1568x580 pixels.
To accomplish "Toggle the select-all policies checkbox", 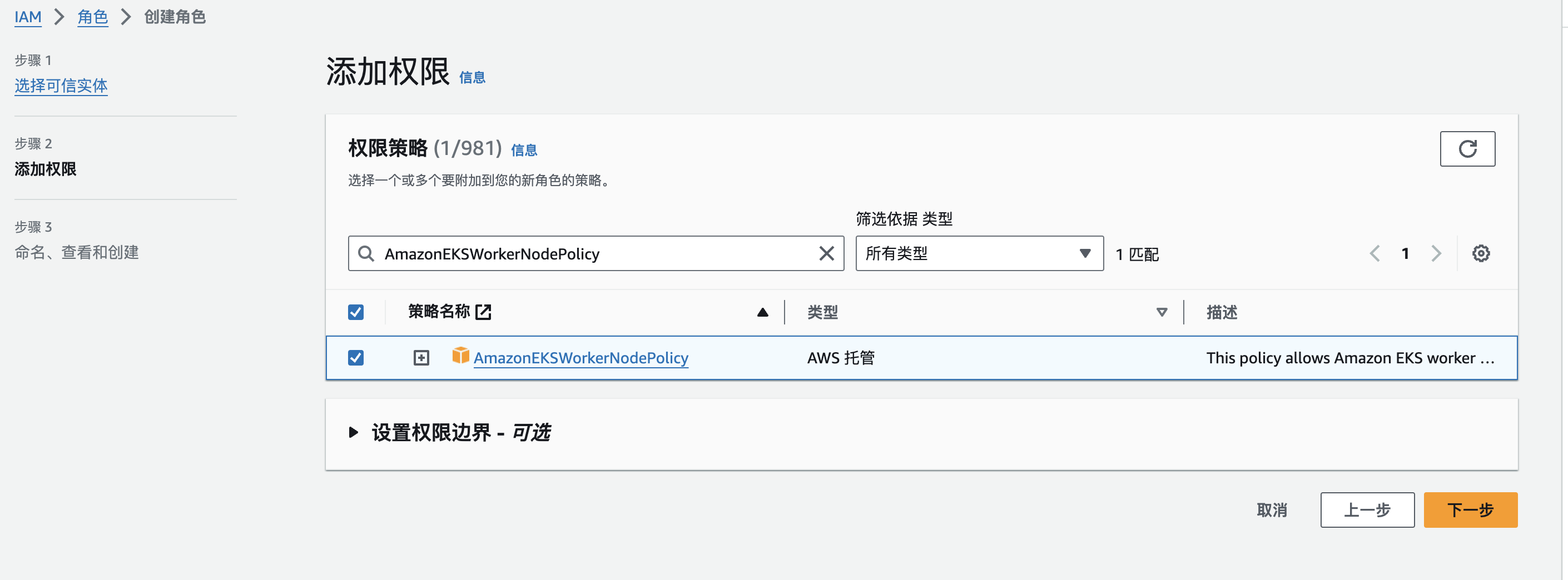I will point(355,312).
